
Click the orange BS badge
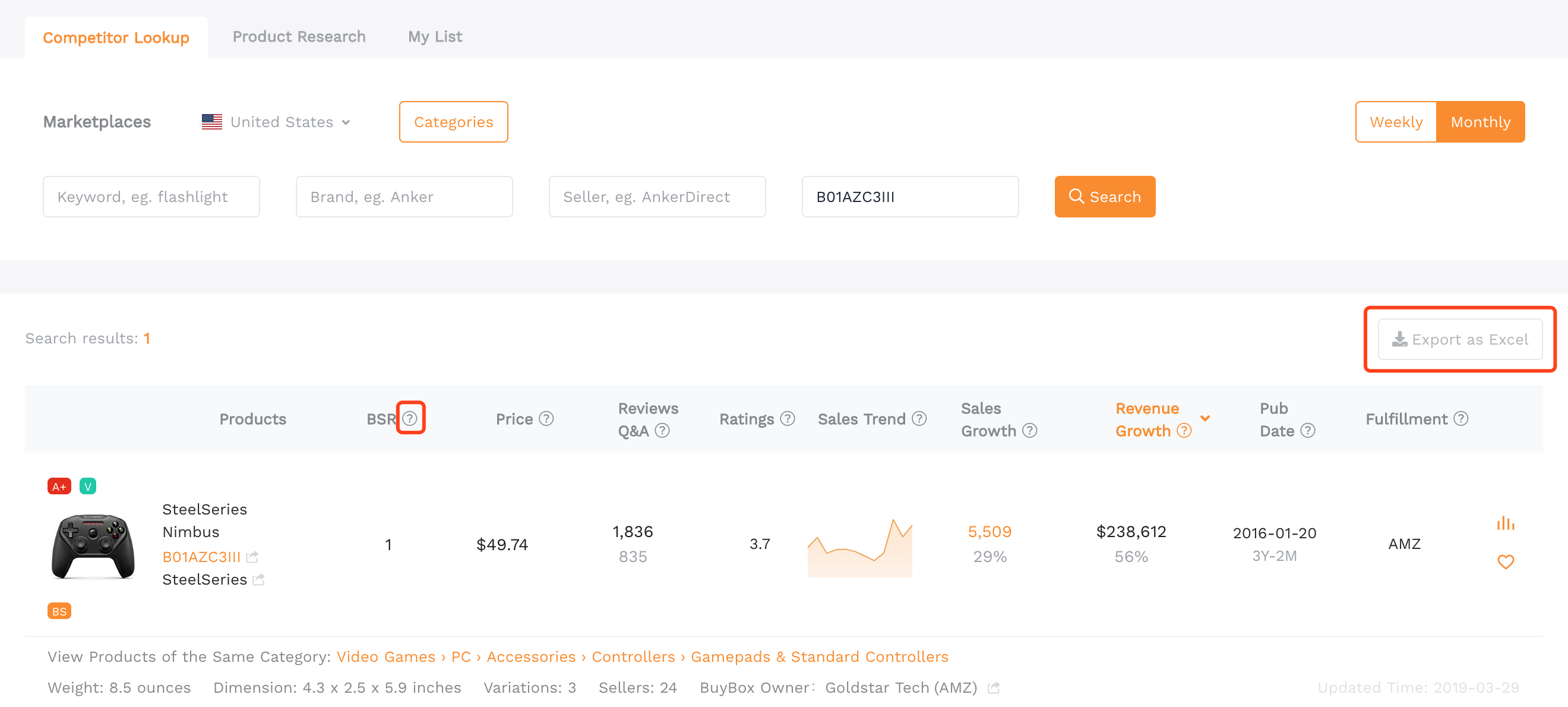point(59,611)
